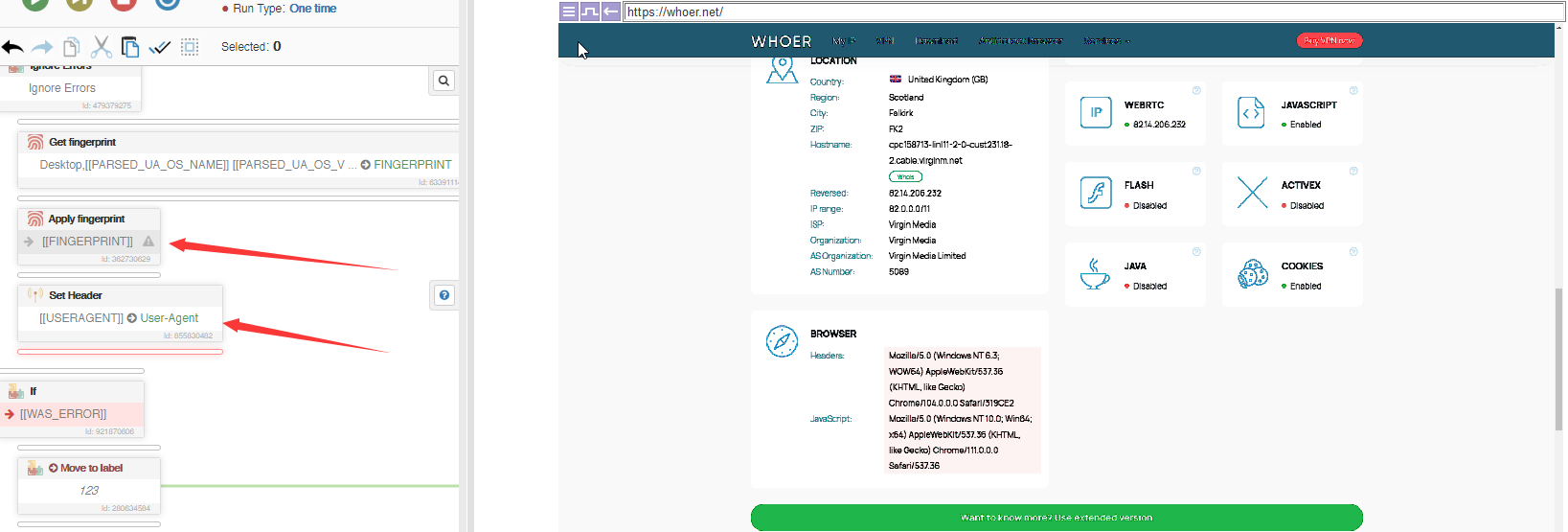Click the undo arrow in the toolbar
Image resolution: width=1568 pixels, height=532 pixels.
(12, 47)
